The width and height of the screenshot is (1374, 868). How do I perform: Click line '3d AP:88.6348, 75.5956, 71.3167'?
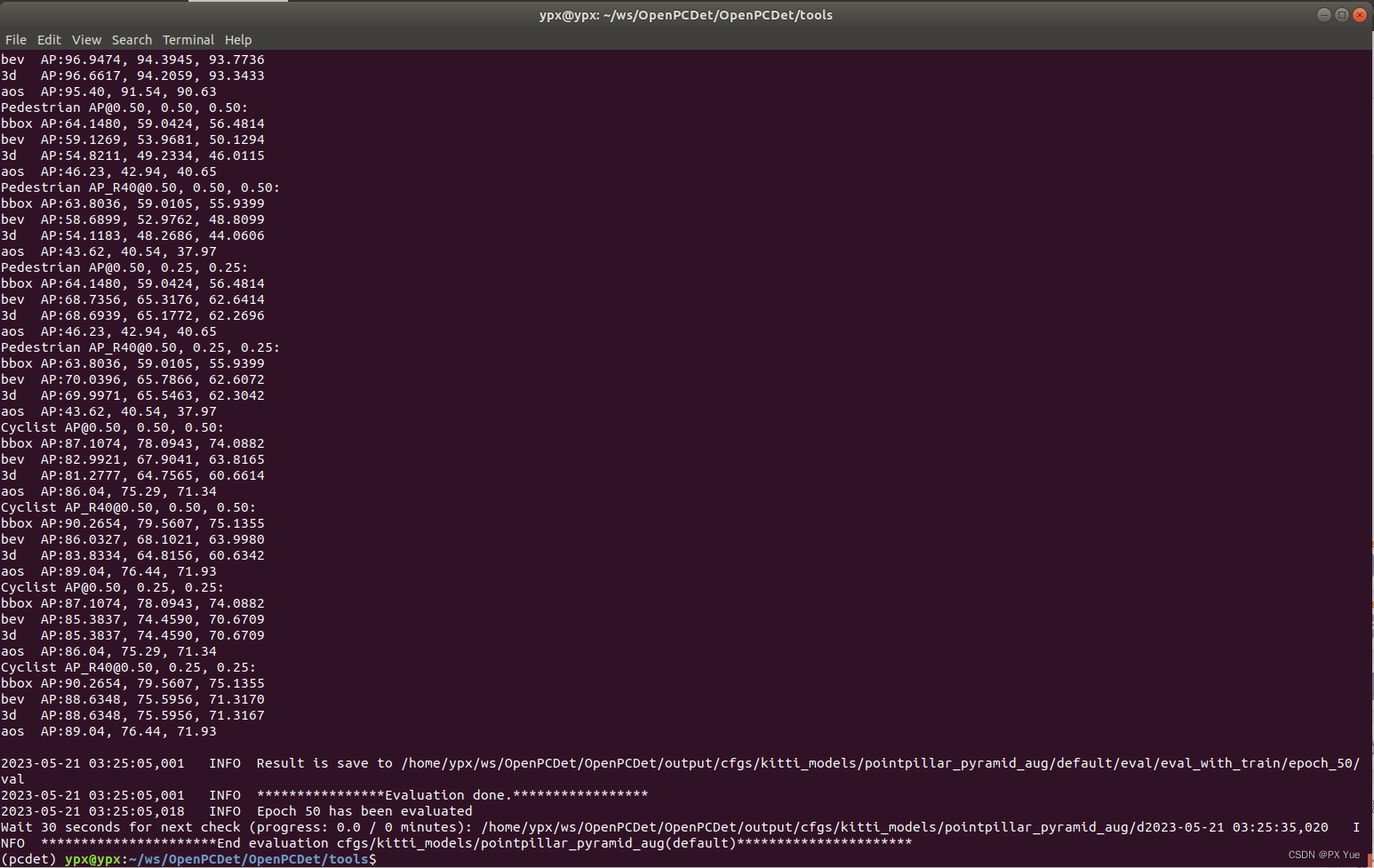[132, 715]
